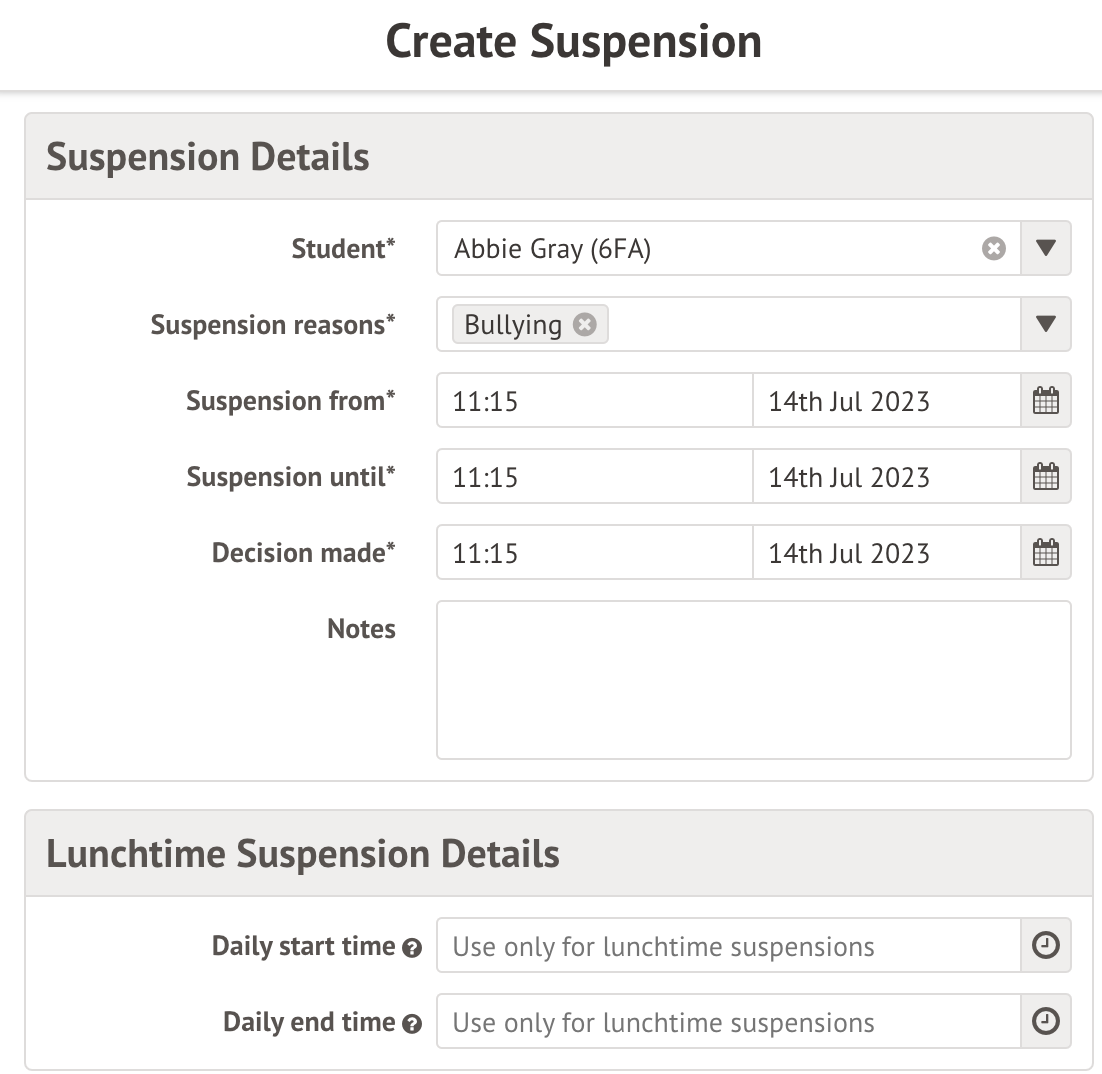Click inside the Notes text area
1102x1074 pixels.
click(754, 680)
